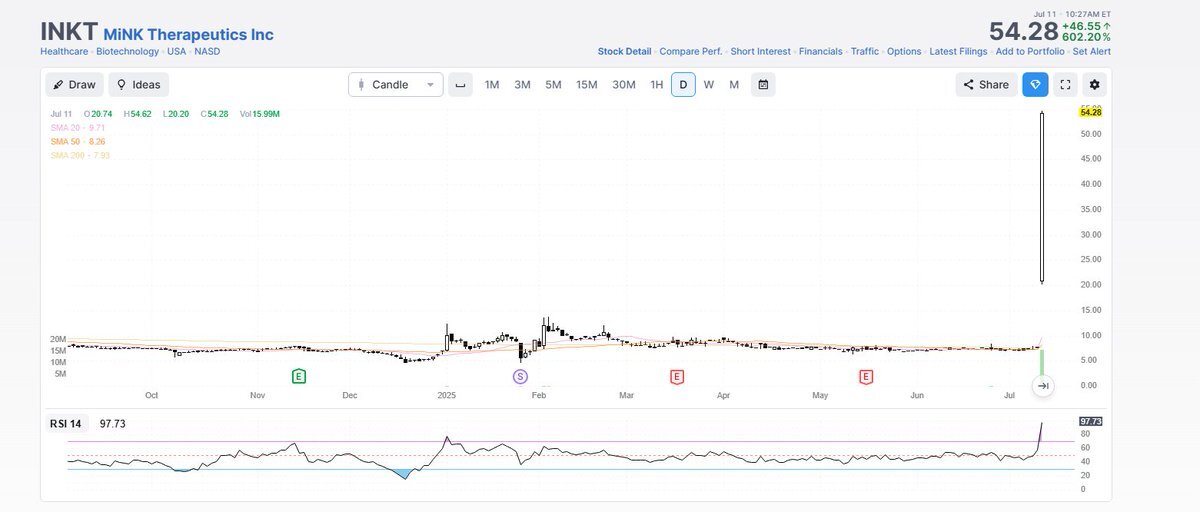Viewport: 1200px width, 512px height.
Task: Open the Traffic link
Action: 865,51
